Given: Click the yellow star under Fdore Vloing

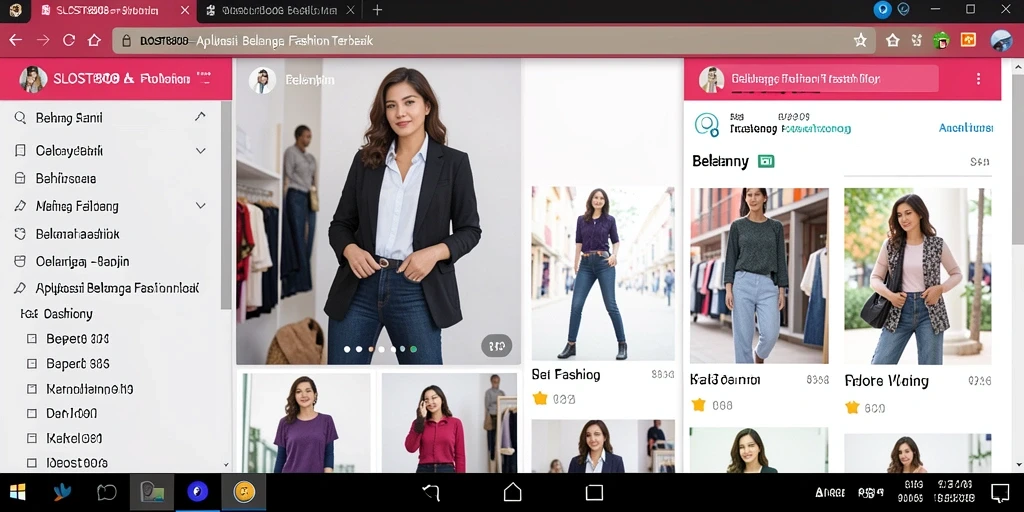Looking at the screenshot, I should pos(852,408).
